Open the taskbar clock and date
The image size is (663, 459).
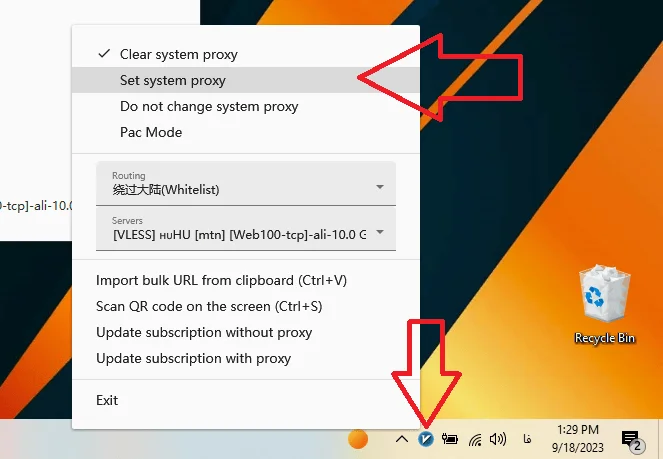coord(576,439)
